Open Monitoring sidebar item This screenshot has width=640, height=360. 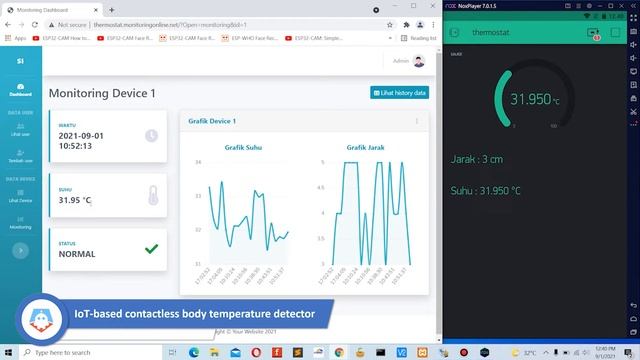20,222
